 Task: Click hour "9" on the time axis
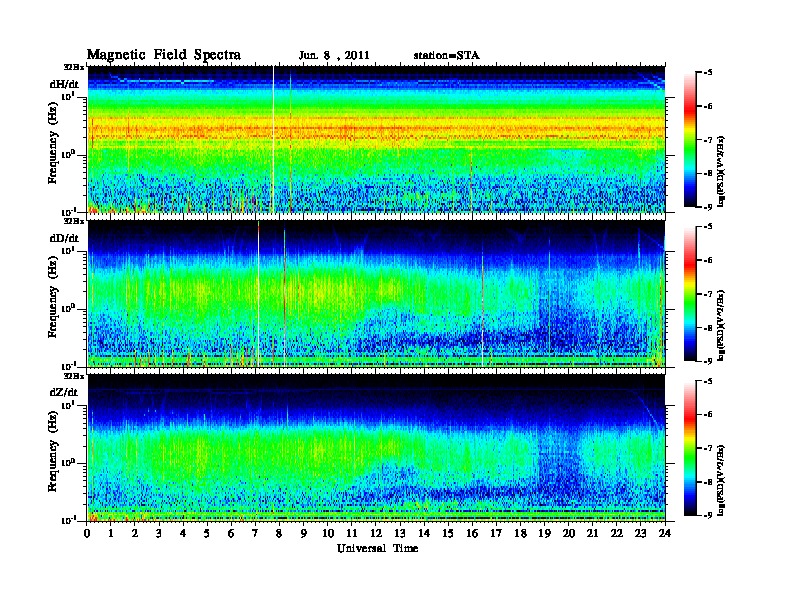click(304, 534)
